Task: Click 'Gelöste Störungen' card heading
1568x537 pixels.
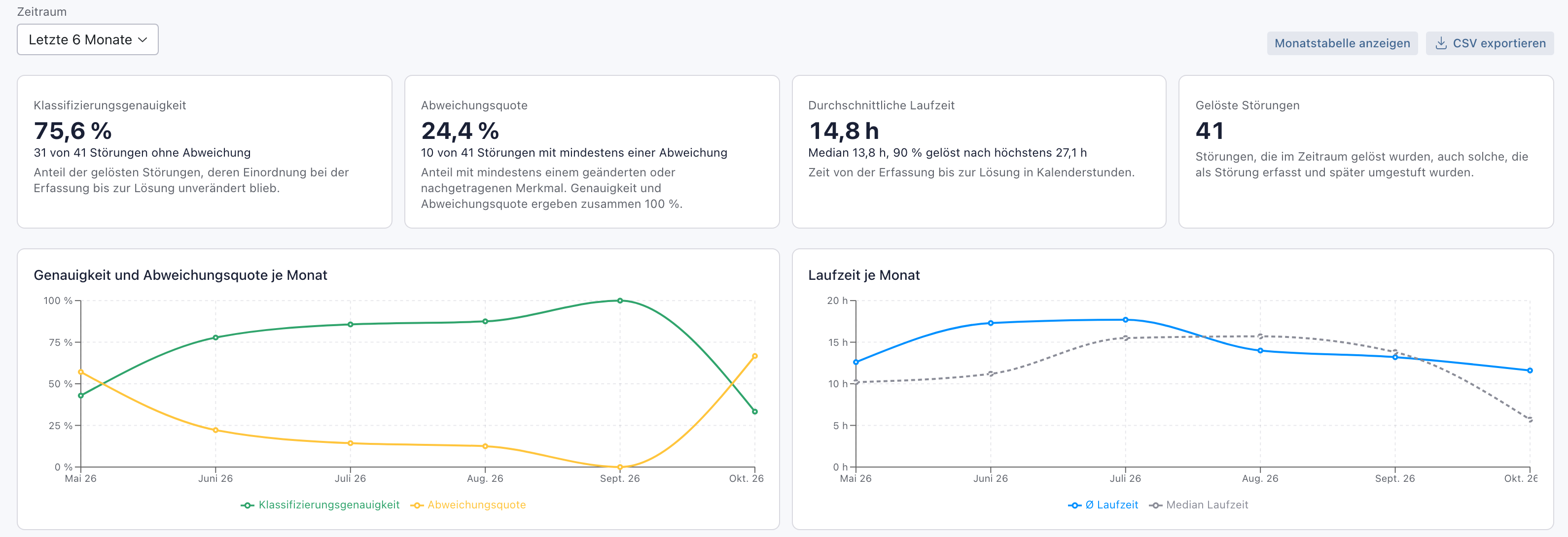Action: click(x=1247, y=105)
